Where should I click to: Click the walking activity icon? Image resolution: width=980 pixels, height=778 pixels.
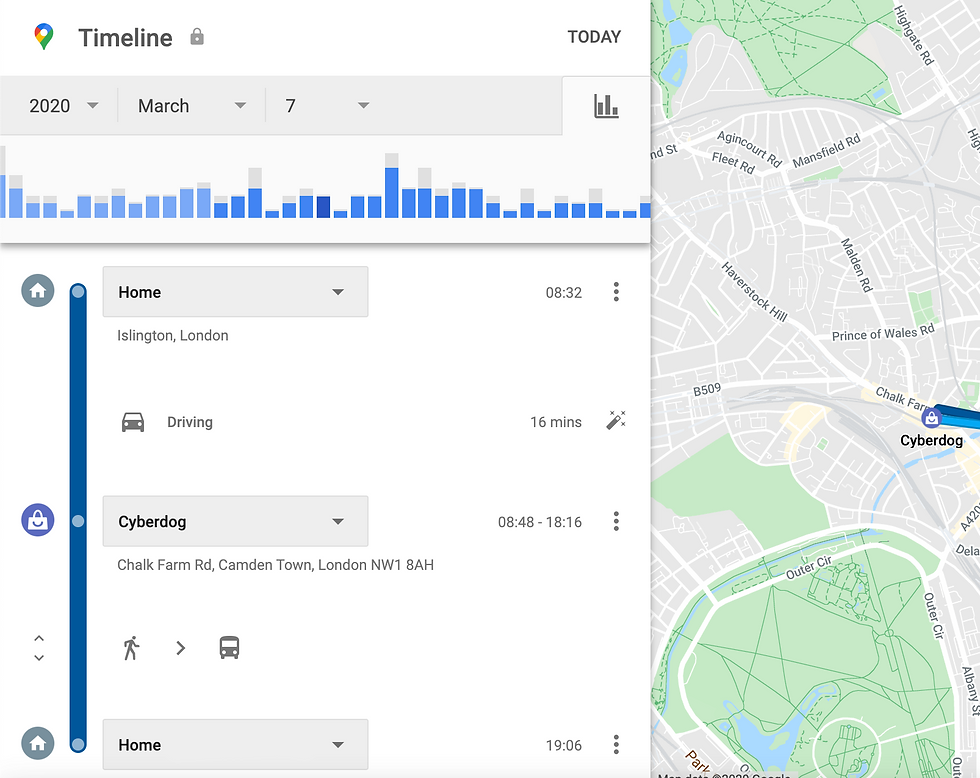(x=131, y=648)
